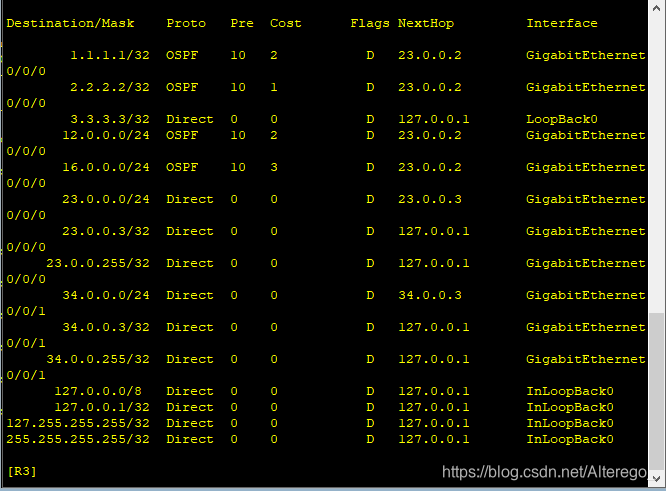
Task: Click the Flags column header
Action: [x=370, y=23]
